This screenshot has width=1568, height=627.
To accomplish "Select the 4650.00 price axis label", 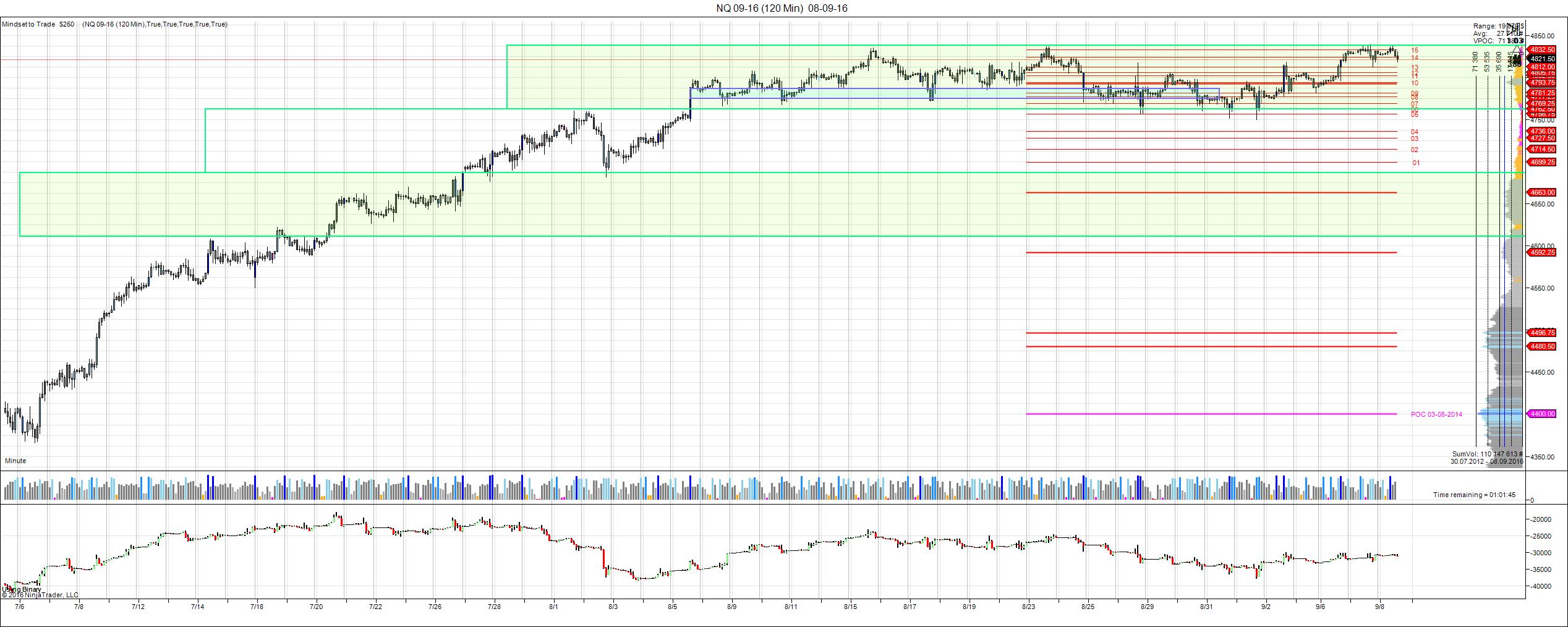I will [1542, 205].
